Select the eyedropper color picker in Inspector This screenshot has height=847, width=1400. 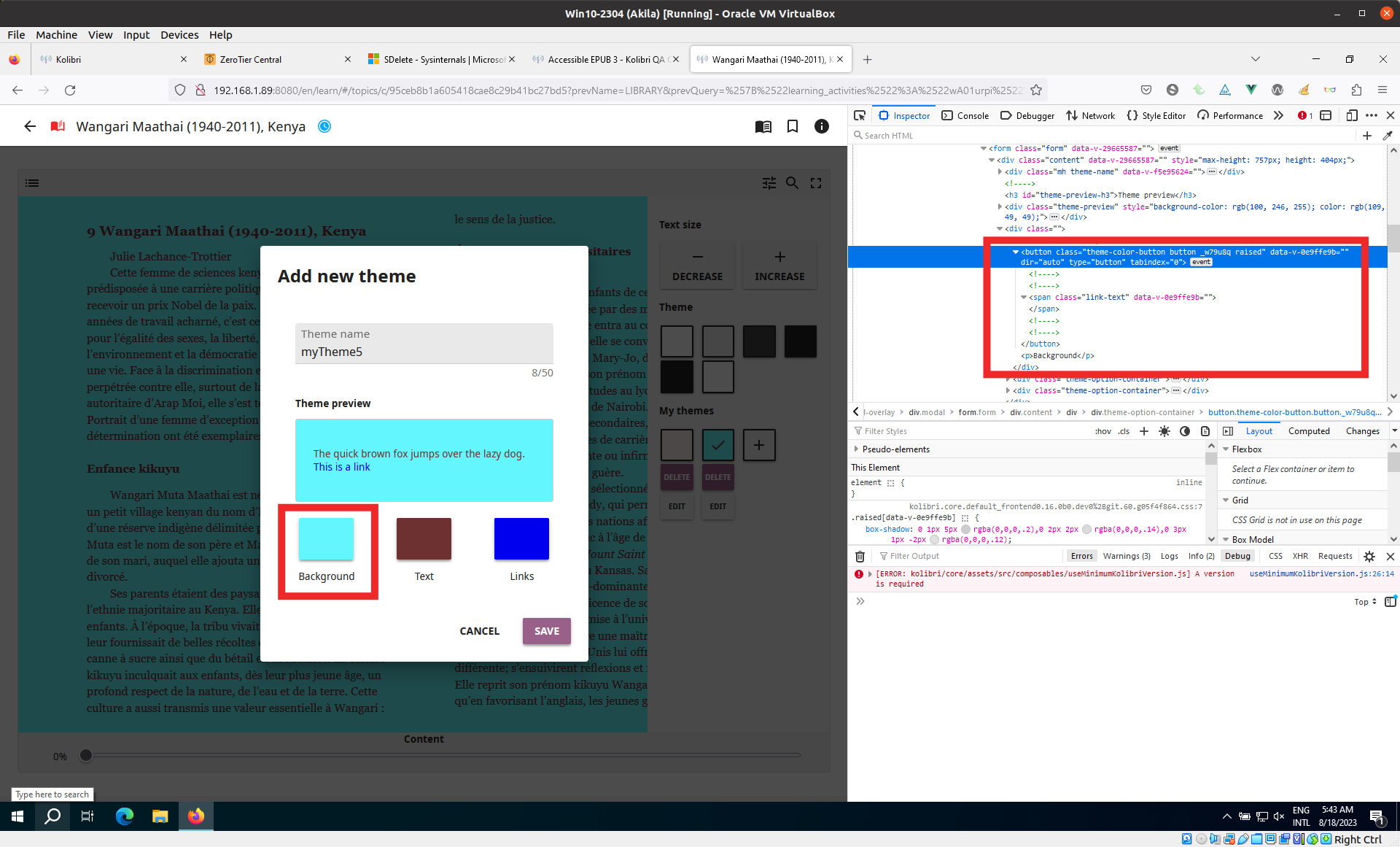tap(1388, 136)
